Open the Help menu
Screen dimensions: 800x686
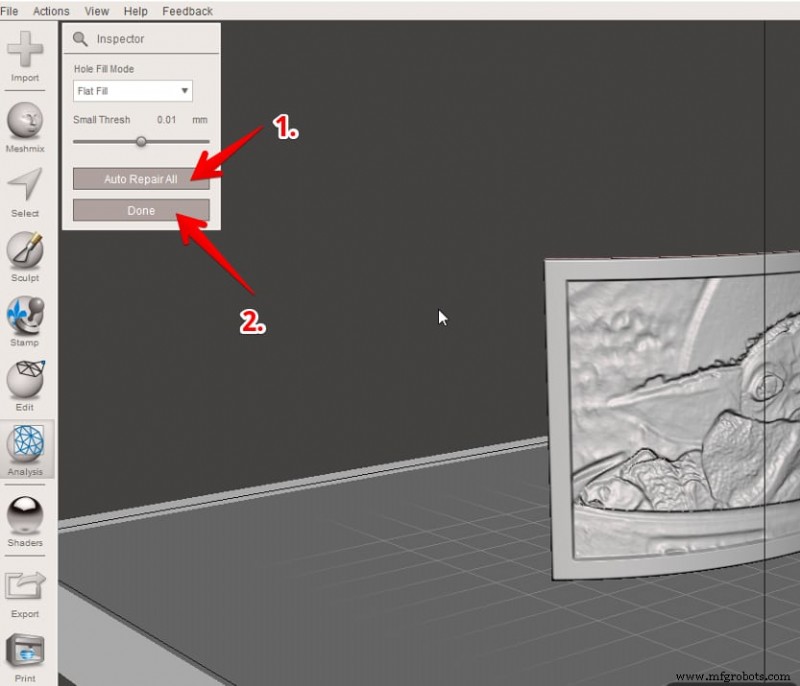pyautogui.click(x=135, y=11)
